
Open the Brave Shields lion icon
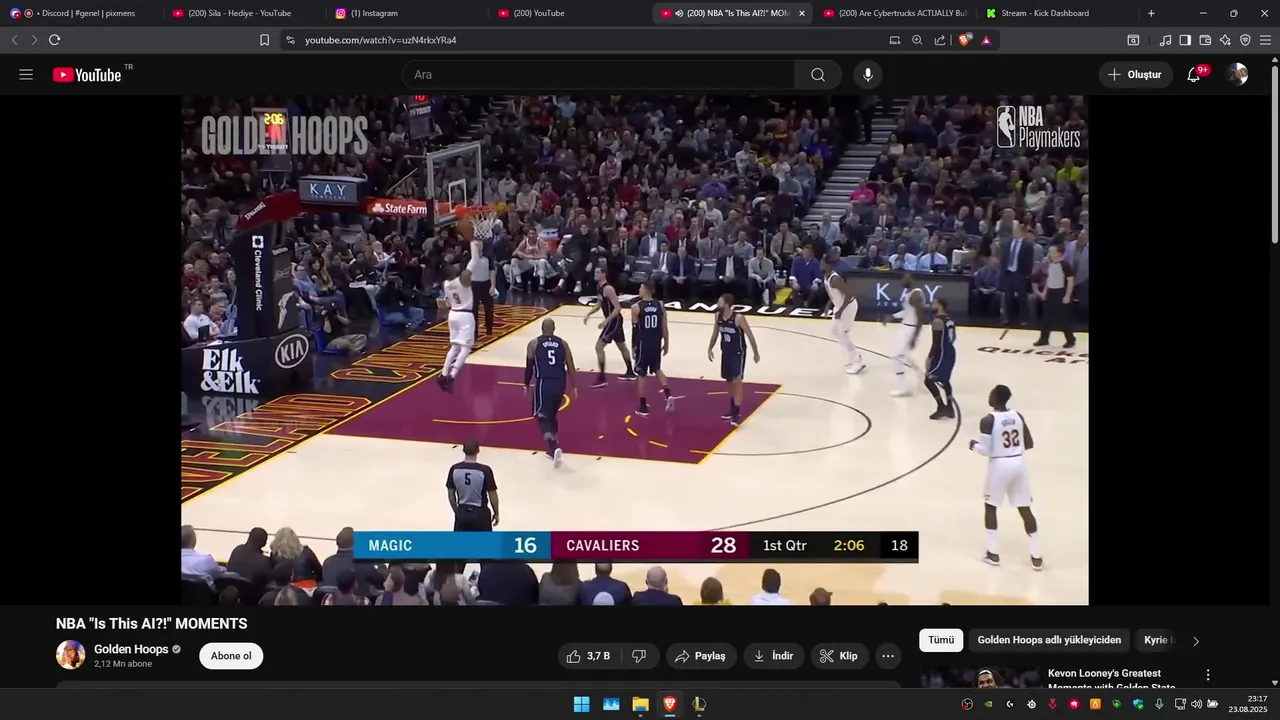point(965,40)
